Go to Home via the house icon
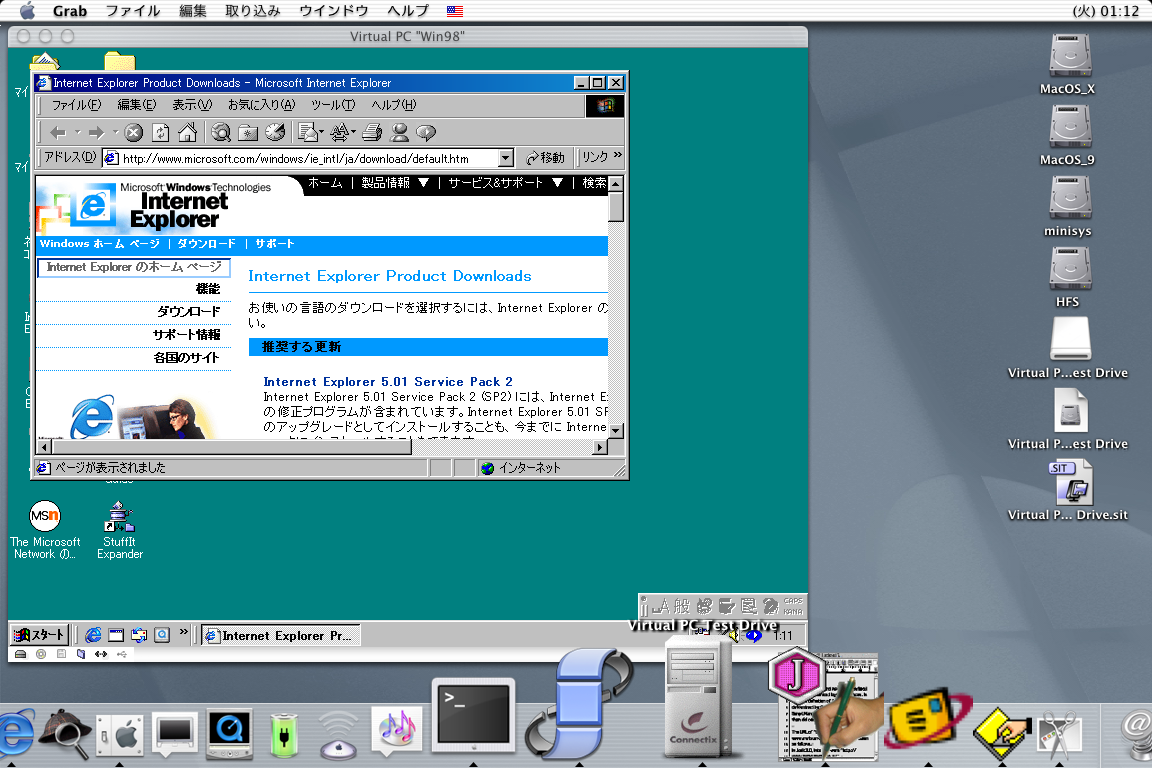Viewport: 1152px width, 768px height. coord(186,132)
